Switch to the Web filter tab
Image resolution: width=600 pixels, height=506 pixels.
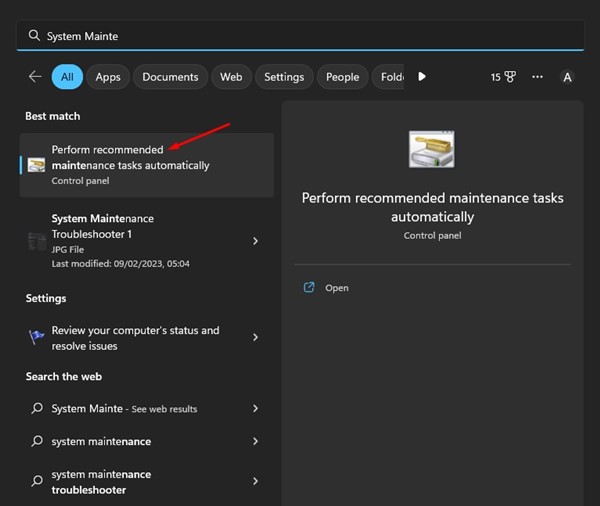tap(231, 77)
